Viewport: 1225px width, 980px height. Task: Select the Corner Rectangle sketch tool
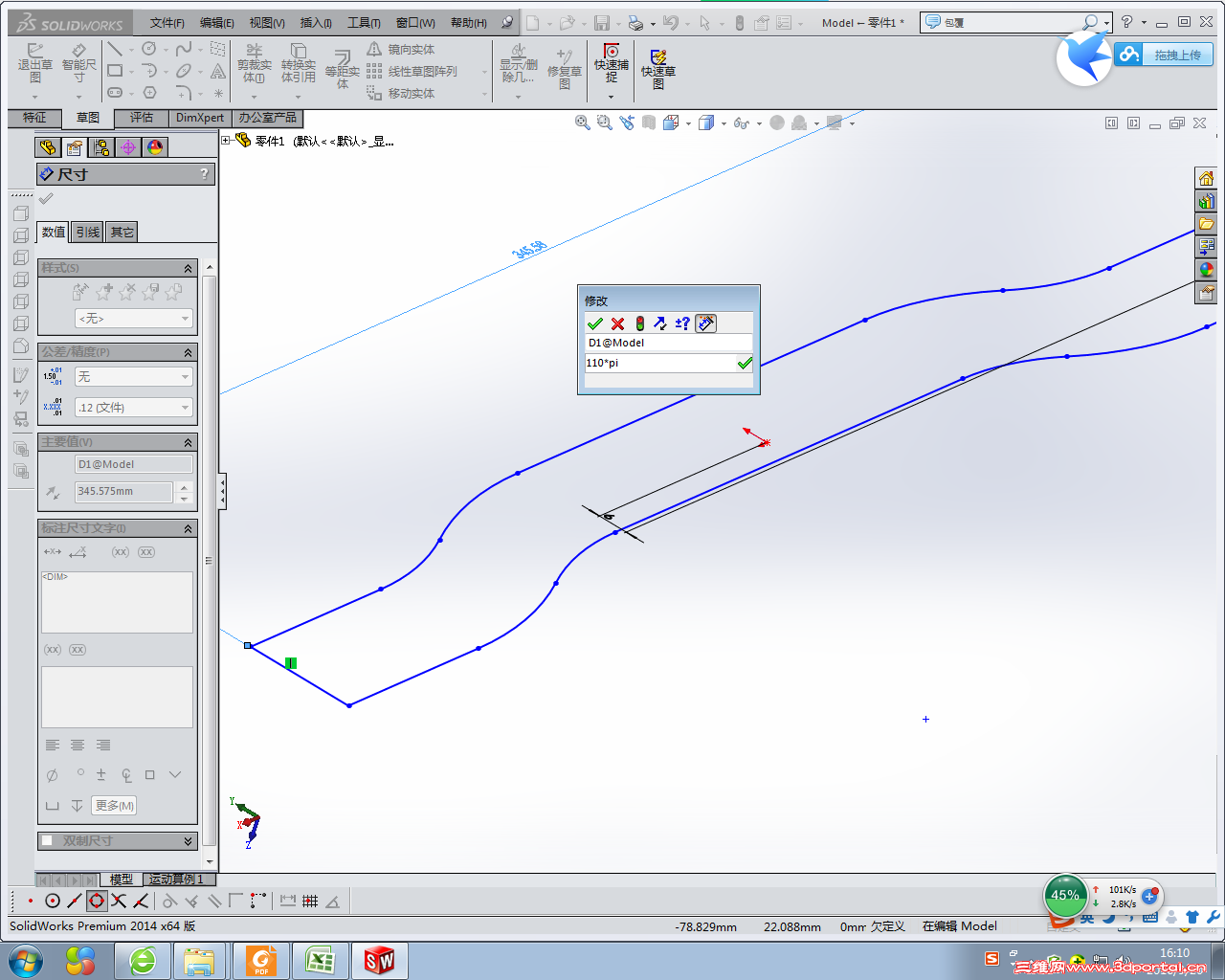point(115,71)
